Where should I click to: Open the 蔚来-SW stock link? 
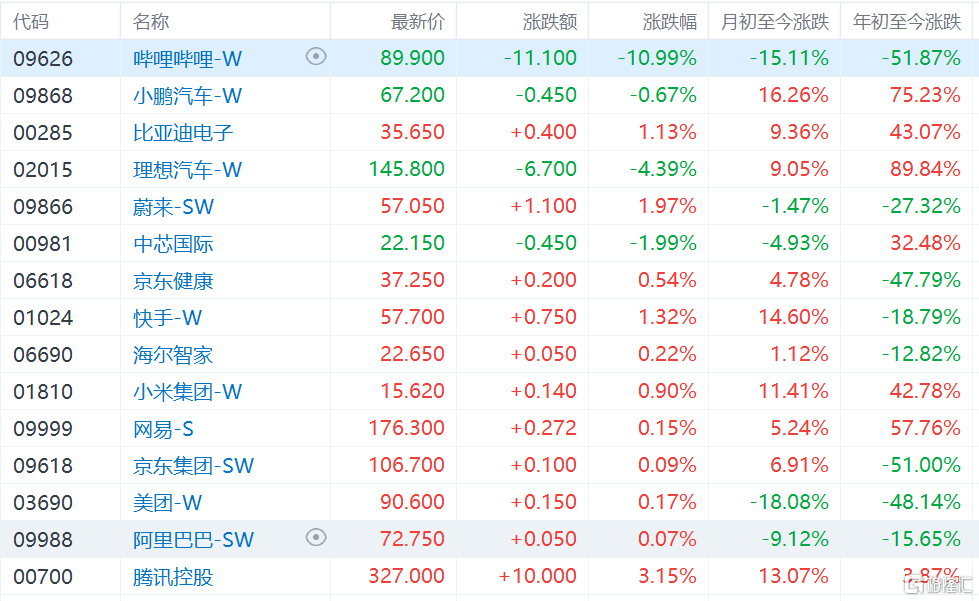pos(174,207)
